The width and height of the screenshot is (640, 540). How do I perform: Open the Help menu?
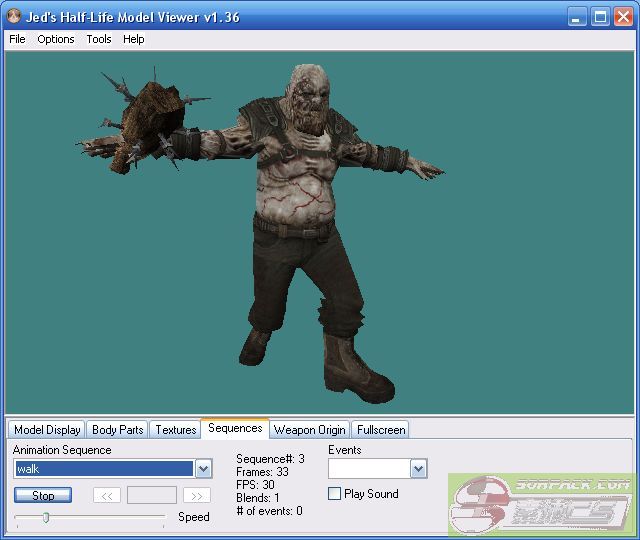tap(134, 39)
